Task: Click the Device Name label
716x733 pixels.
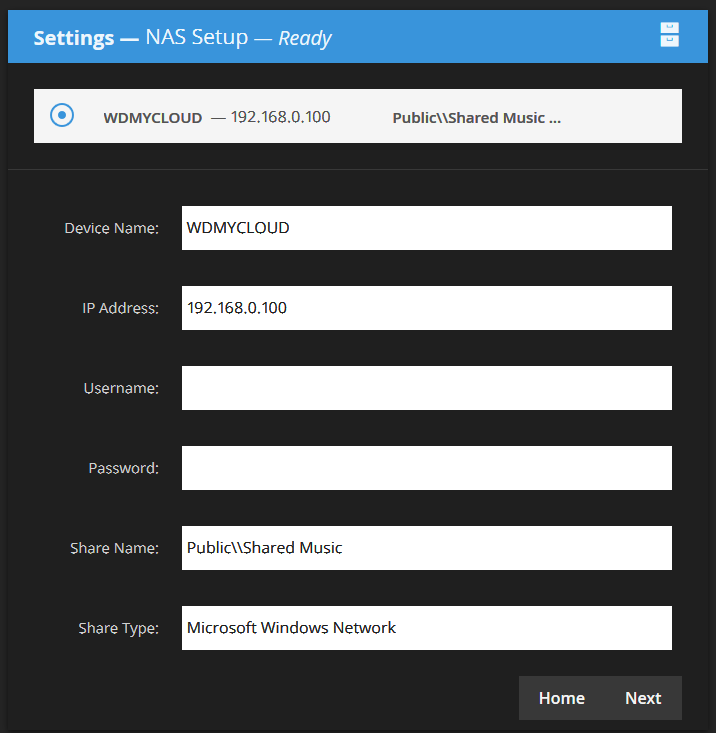Action: [111, 228]
